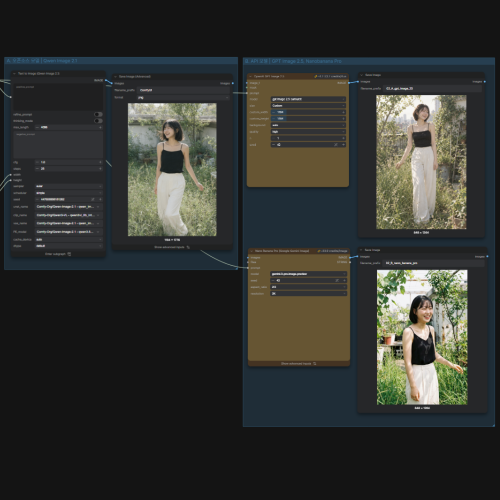Open the vae_name model dropdown
This screenshot has height=500, width=500.
(69, 223)
